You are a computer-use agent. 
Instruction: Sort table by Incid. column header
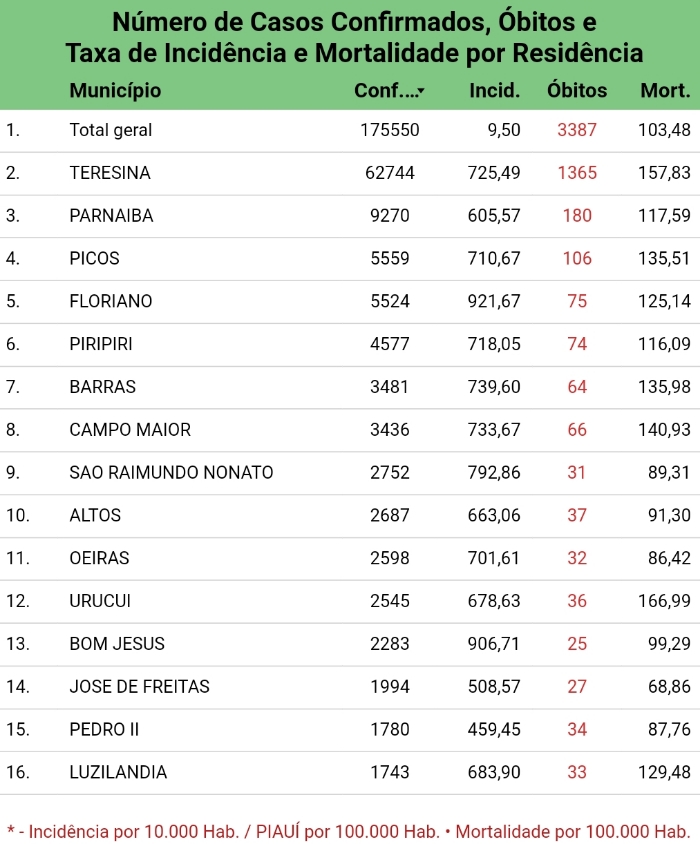tap(495, 90)
